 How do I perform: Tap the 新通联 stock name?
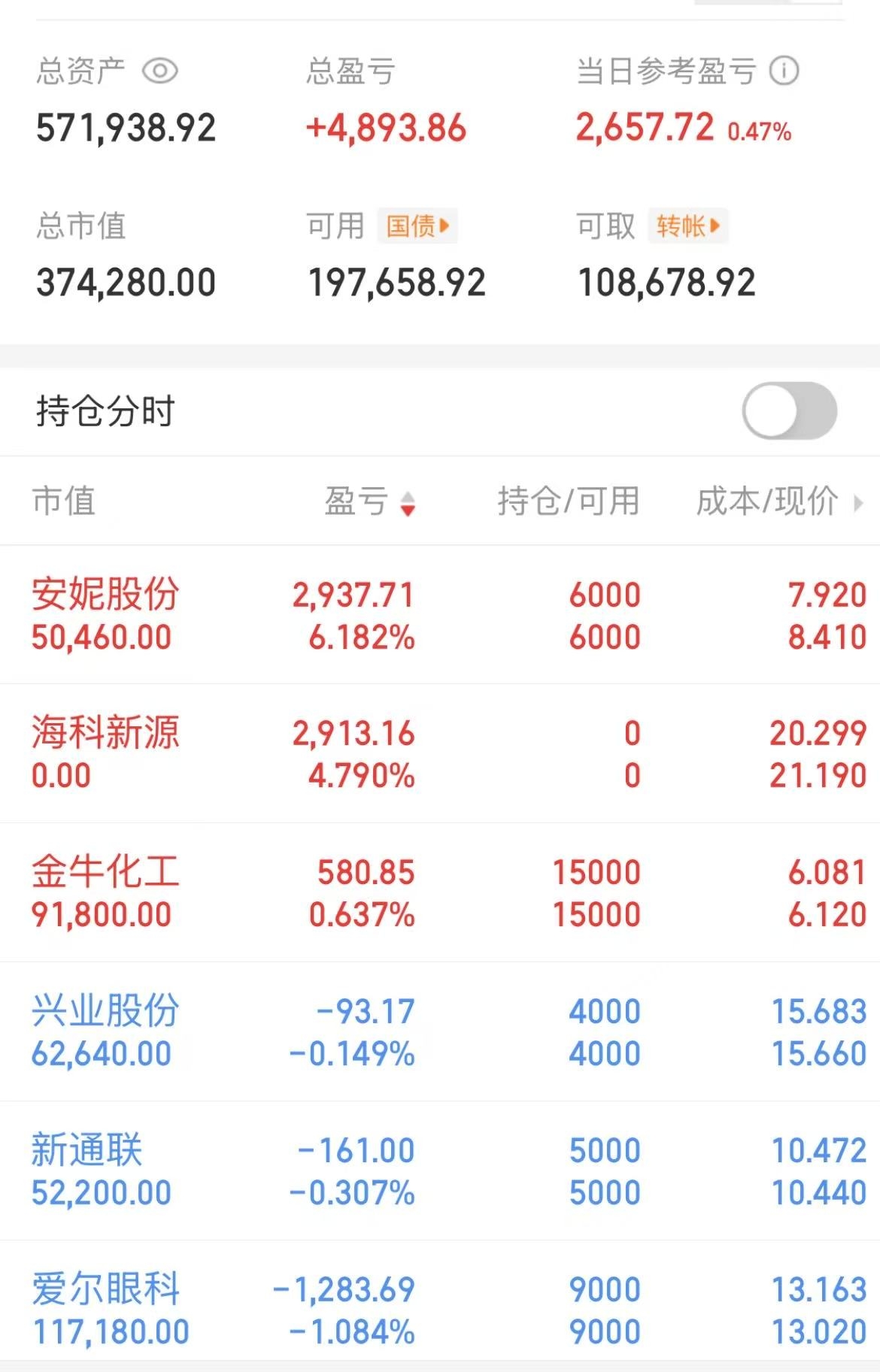click(86, 1150)
